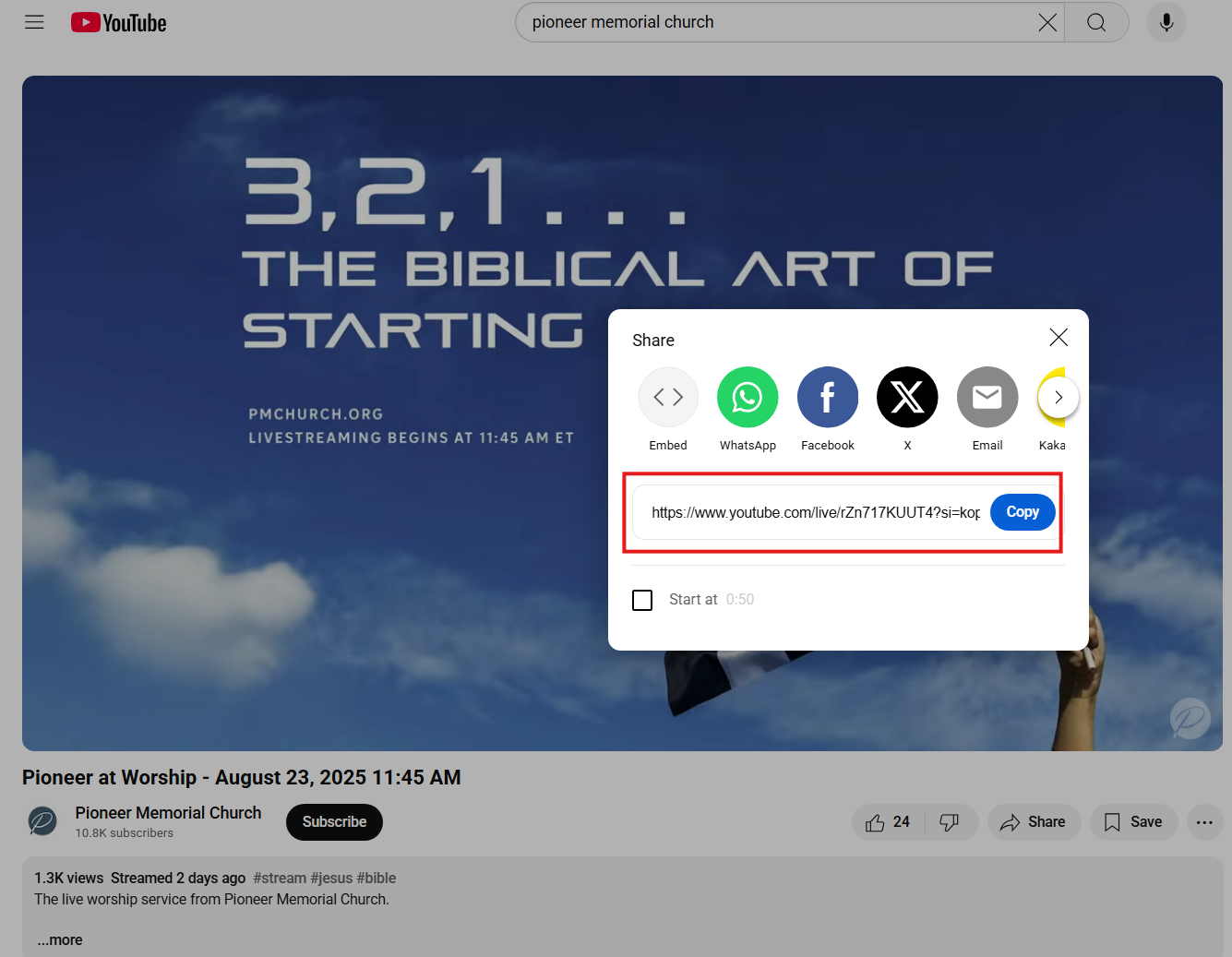The height and width of the screenshot is (957, 1232).
Task: Select the share URL text field
Action: [x=815, y=512]
